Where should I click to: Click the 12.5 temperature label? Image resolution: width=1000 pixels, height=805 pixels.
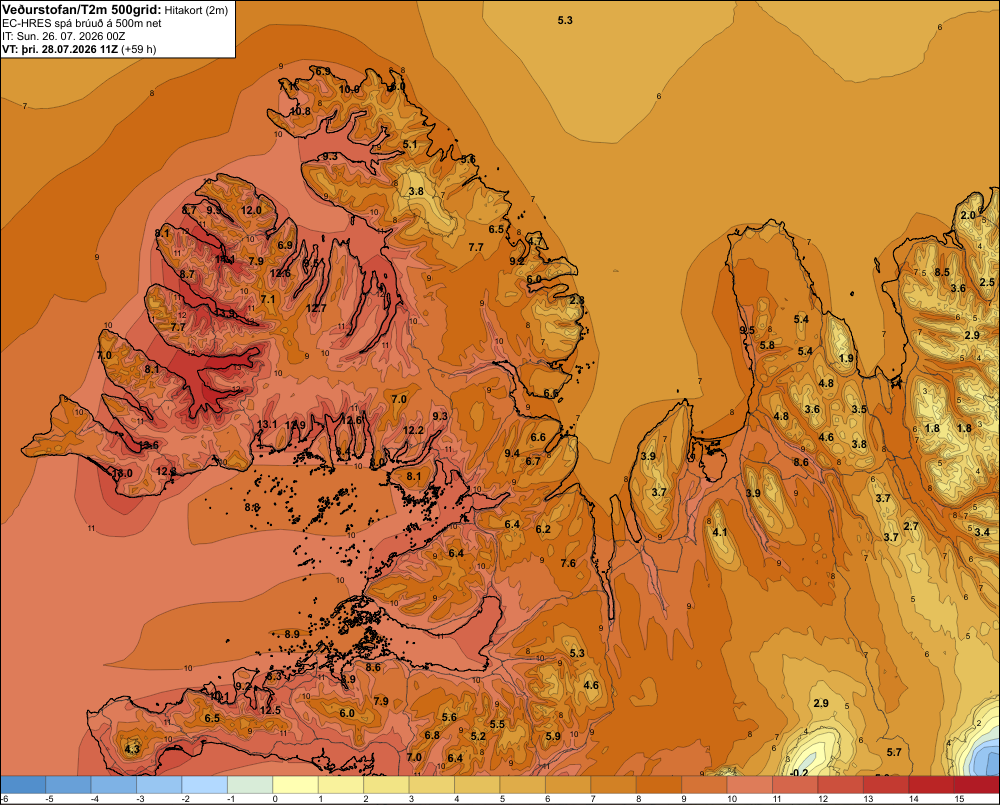coord(270,710)
